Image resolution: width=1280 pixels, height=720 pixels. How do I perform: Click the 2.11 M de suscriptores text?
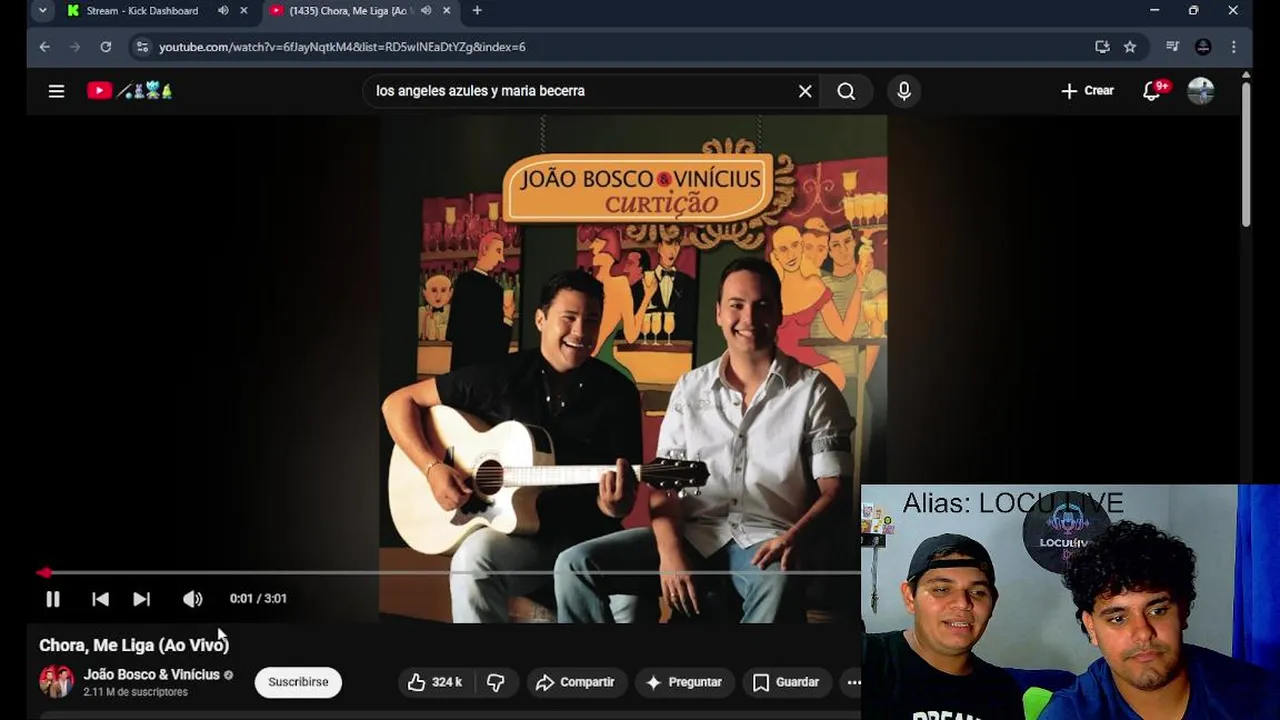pos(135,692)
